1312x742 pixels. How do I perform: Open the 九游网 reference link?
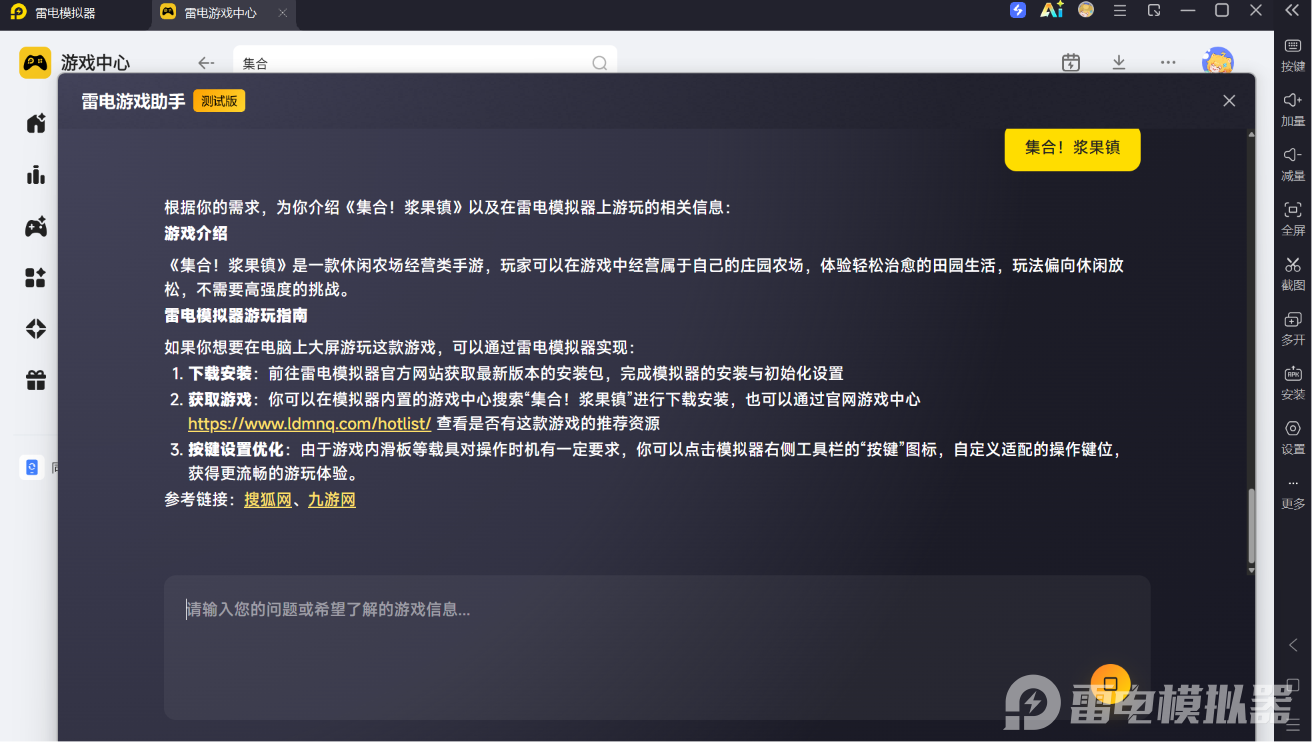coord(331,500)
